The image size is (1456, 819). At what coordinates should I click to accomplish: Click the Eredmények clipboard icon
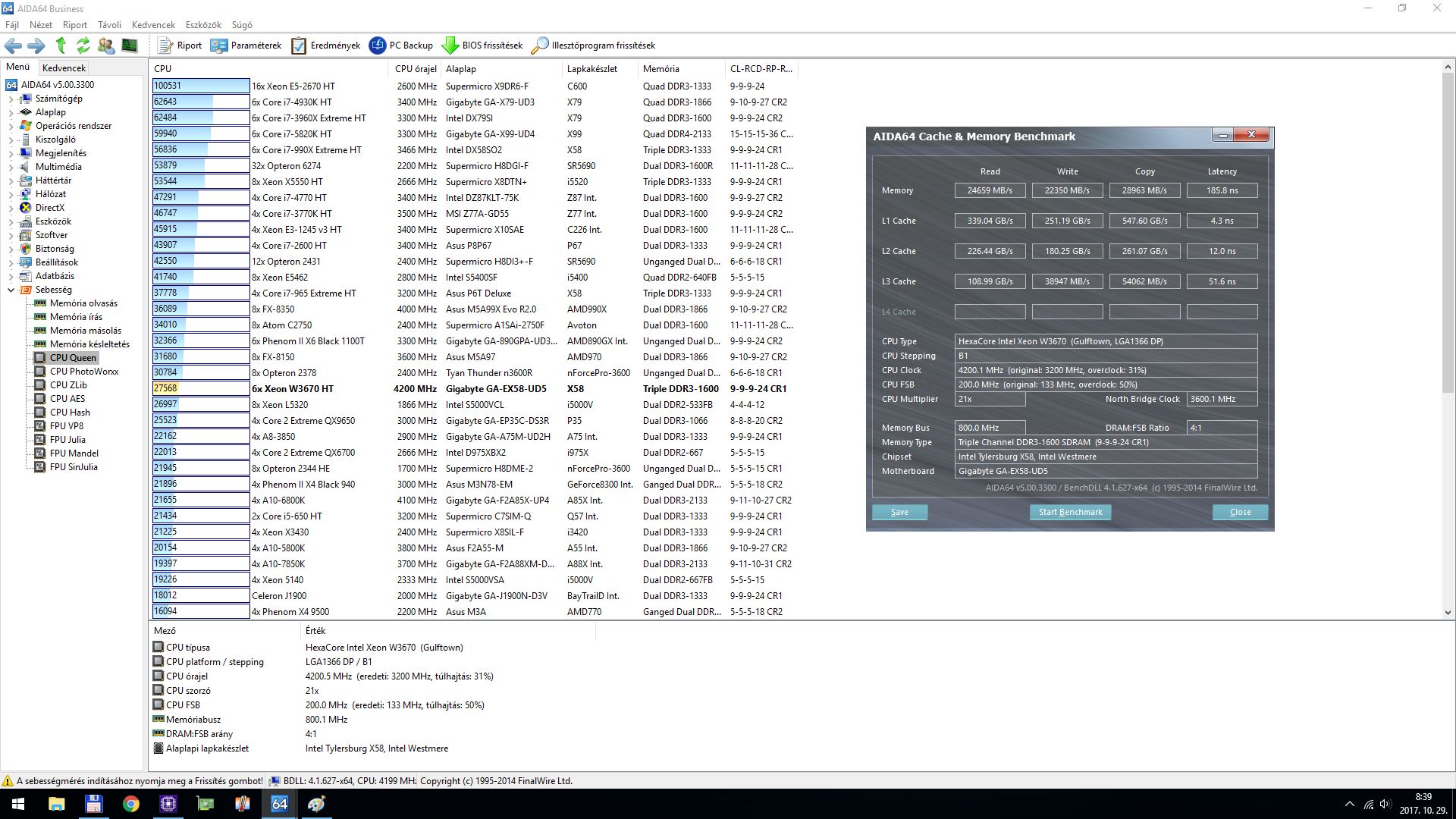[x=299, y=45]
